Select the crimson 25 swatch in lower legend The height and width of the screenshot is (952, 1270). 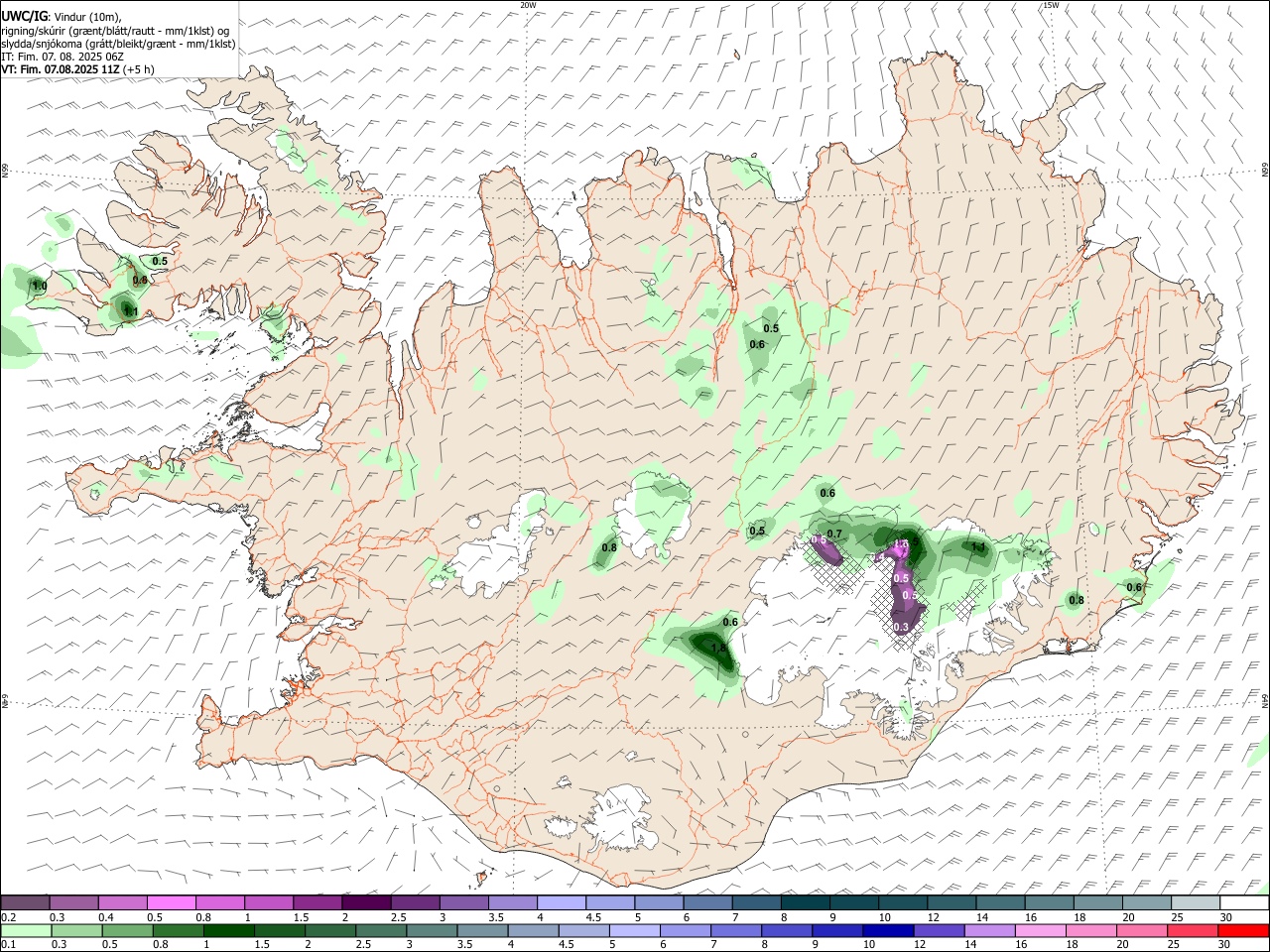point(1192,931)
